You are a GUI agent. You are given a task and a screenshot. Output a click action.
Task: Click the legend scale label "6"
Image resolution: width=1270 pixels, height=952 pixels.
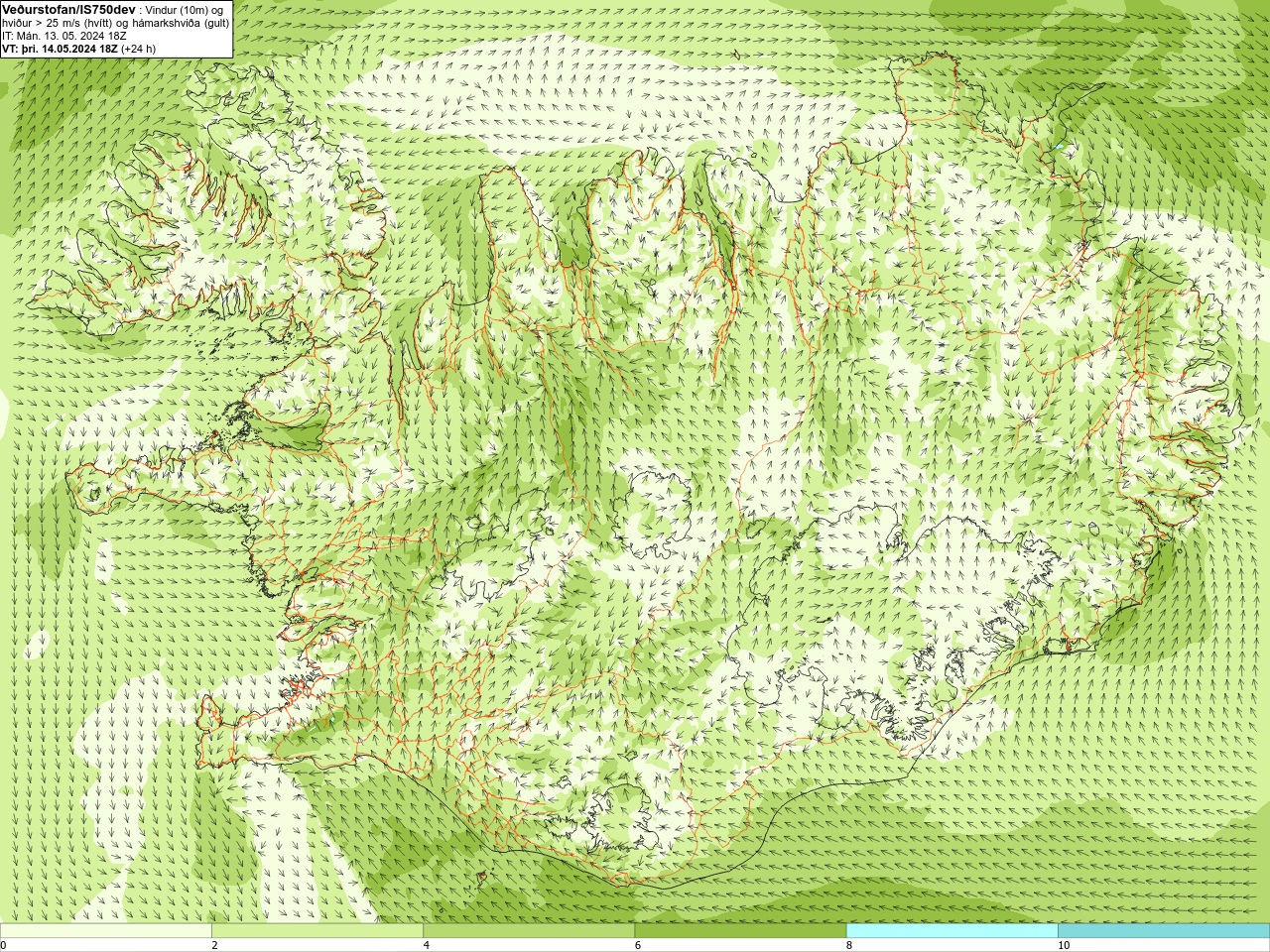(638, 945)
